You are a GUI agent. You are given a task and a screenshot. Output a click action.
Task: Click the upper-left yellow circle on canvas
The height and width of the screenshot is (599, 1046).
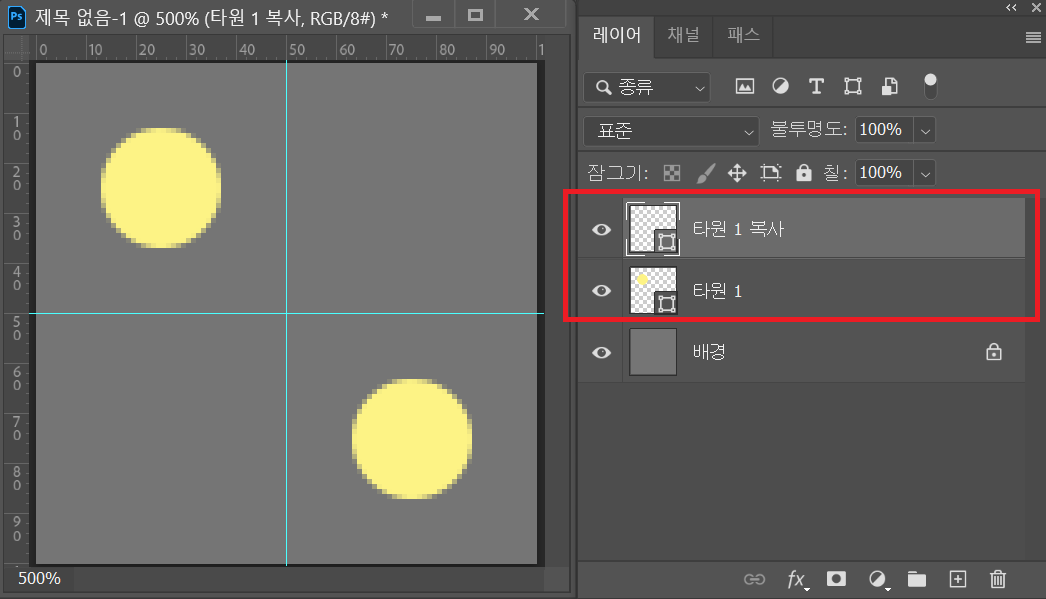tap(161, 188)
